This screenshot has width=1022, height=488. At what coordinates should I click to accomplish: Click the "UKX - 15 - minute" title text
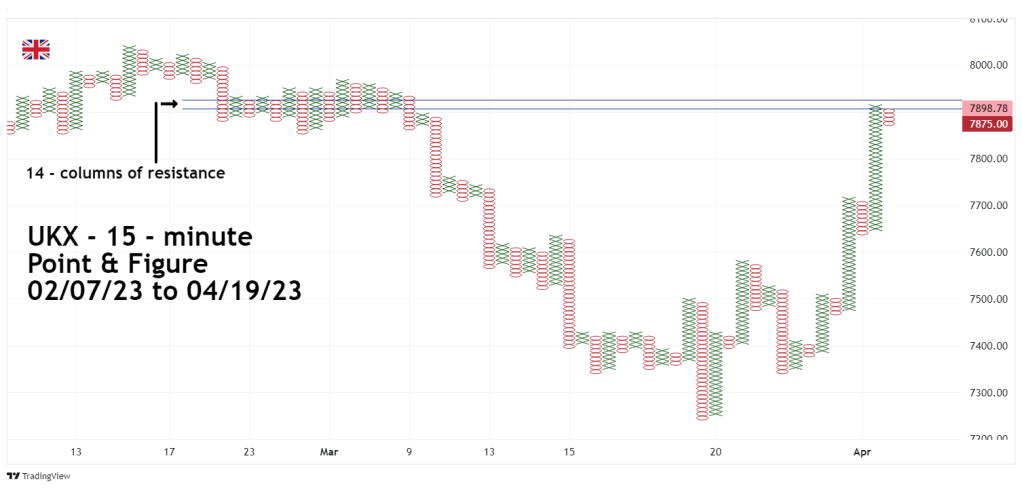coord(139,238)
